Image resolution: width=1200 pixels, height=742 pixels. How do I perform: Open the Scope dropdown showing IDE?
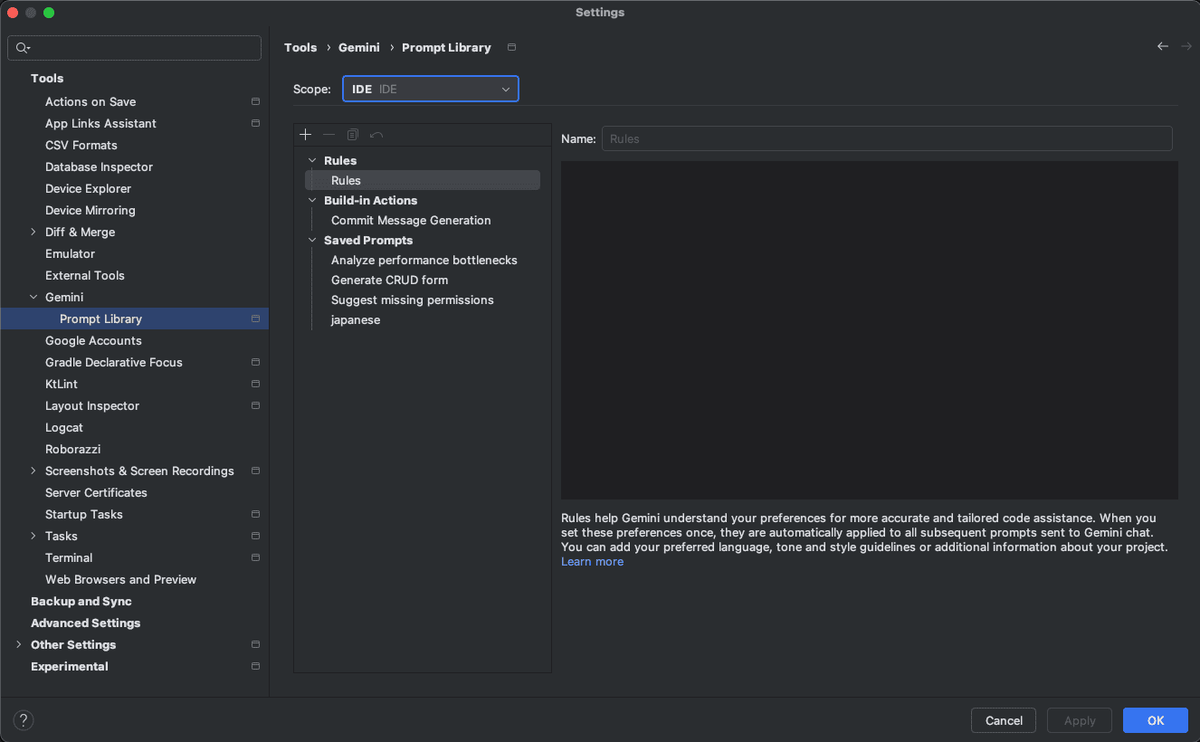[431, 89]
